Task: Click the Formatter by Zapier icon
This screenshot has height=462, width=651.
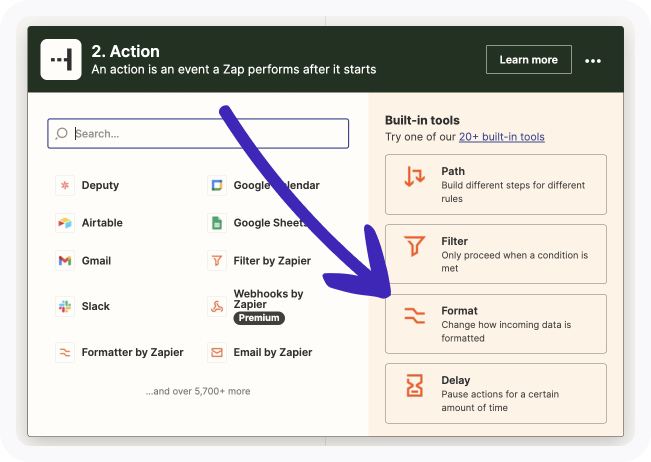Action: pos(65,352)
